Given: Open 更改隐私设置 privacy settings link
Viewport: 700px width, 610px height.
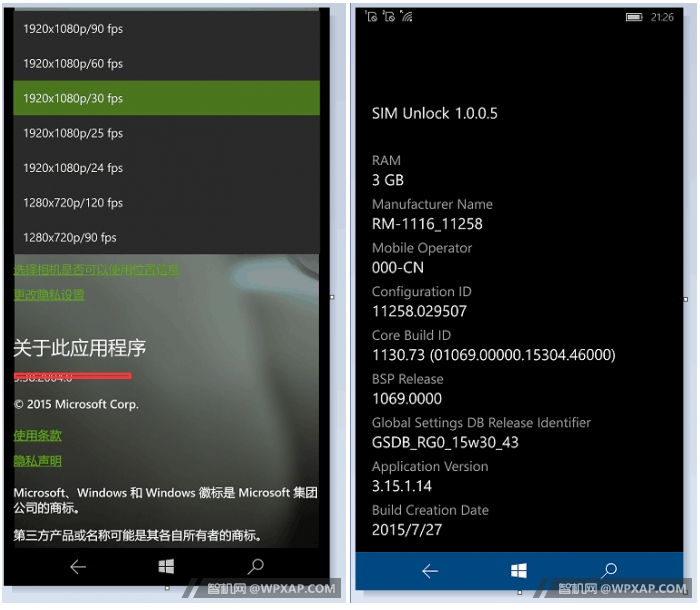Looking at the screenshot, I should (49, 295).
